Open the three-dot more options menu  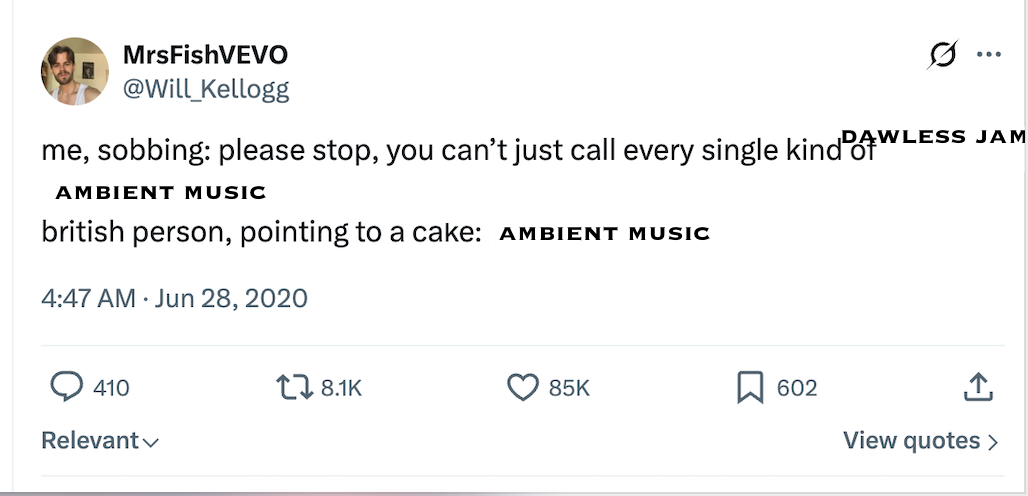coord(989,56)
